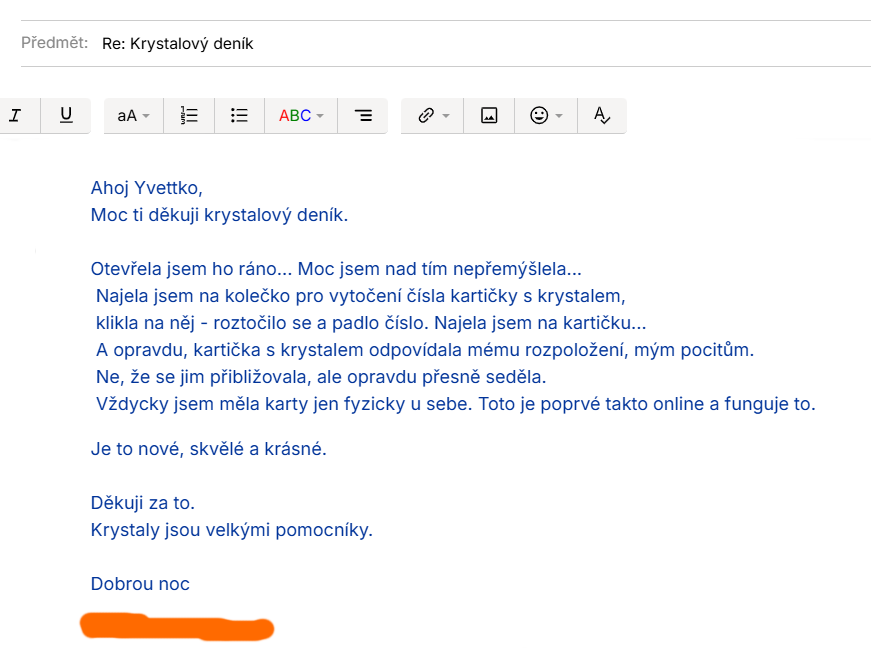Open the aA font size dropdown
This screenshot has height=663, width=871.
pyautogui.click(x=133, y=116)
